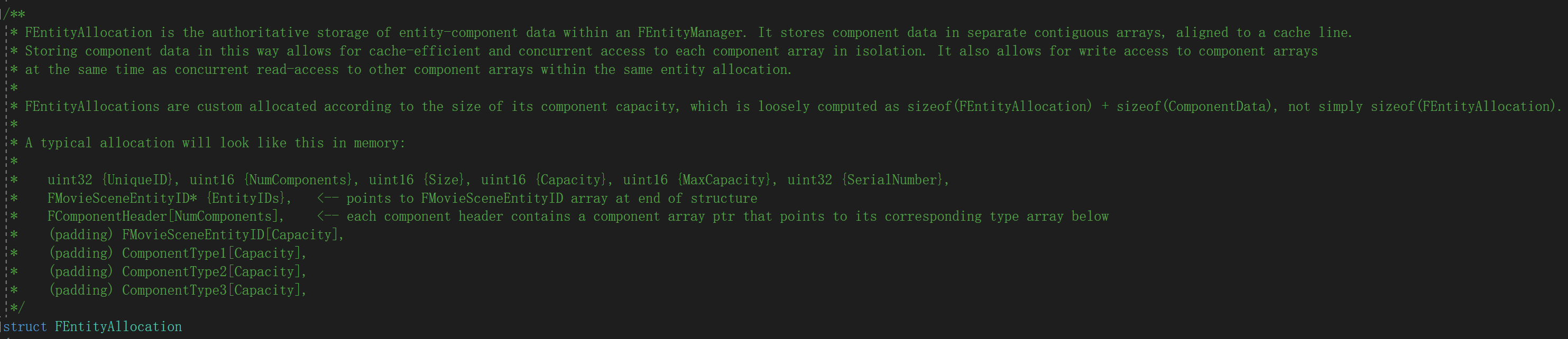Image resolution: width=1568 pixels, height=339 pixels.
Task: Click the opening /** comment marker
Action: [15, 14]
